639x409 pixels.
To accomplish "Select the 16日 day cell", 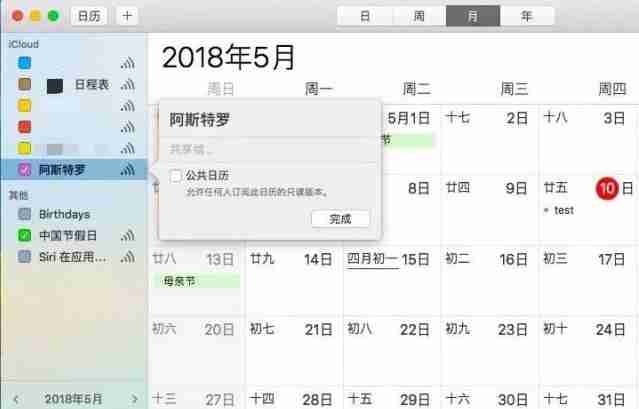I will coord(489,280).
